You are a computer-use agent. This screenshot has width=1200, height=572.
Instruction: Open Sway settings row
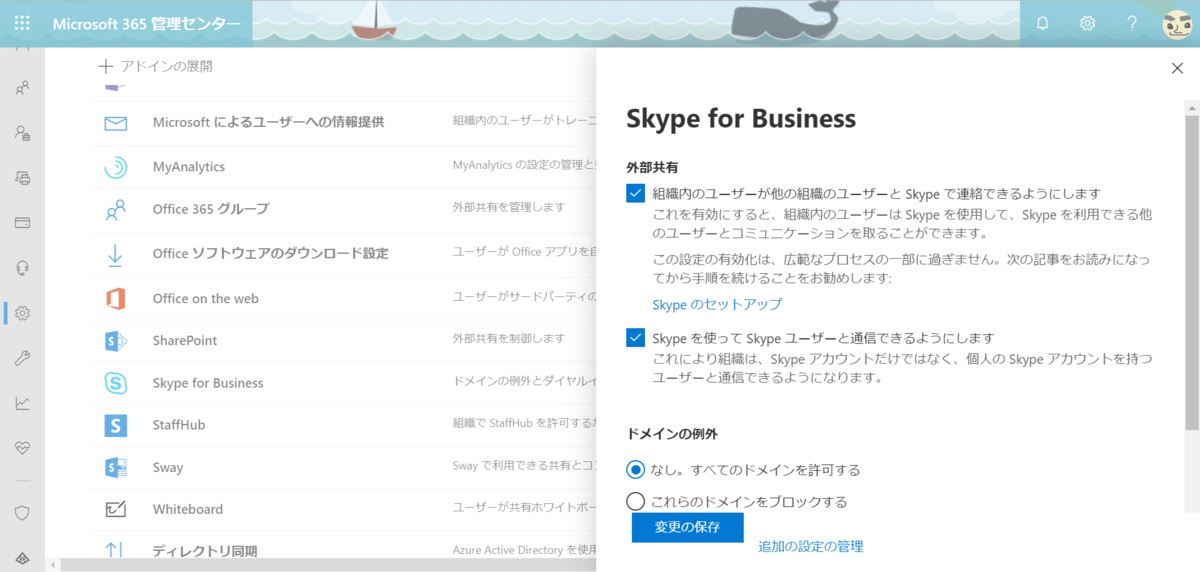pyautogui.click(x=342, y=467)
